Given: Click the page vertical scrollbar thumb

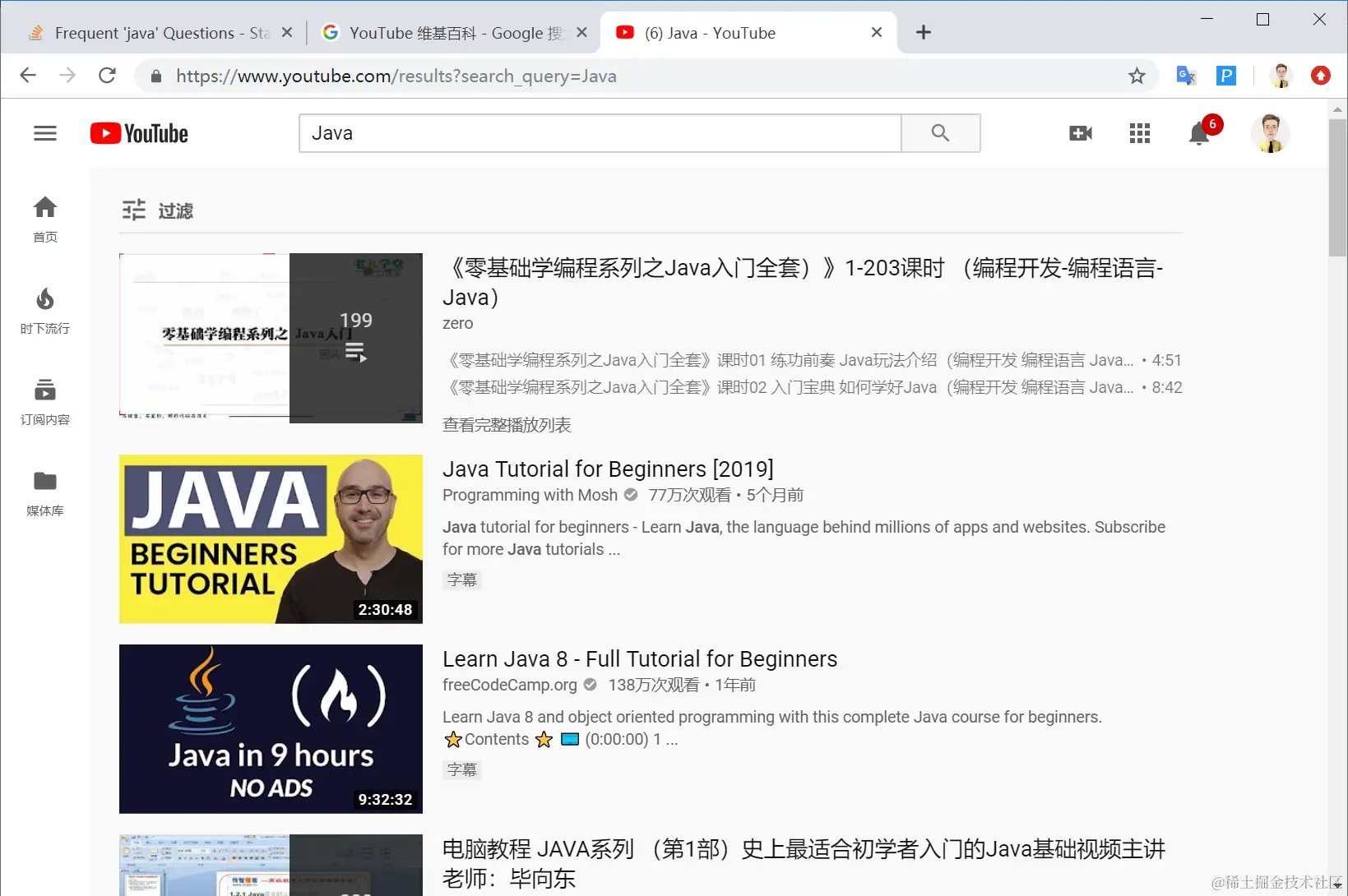Looking at the screenshot, I should [x=1338, y=187].
